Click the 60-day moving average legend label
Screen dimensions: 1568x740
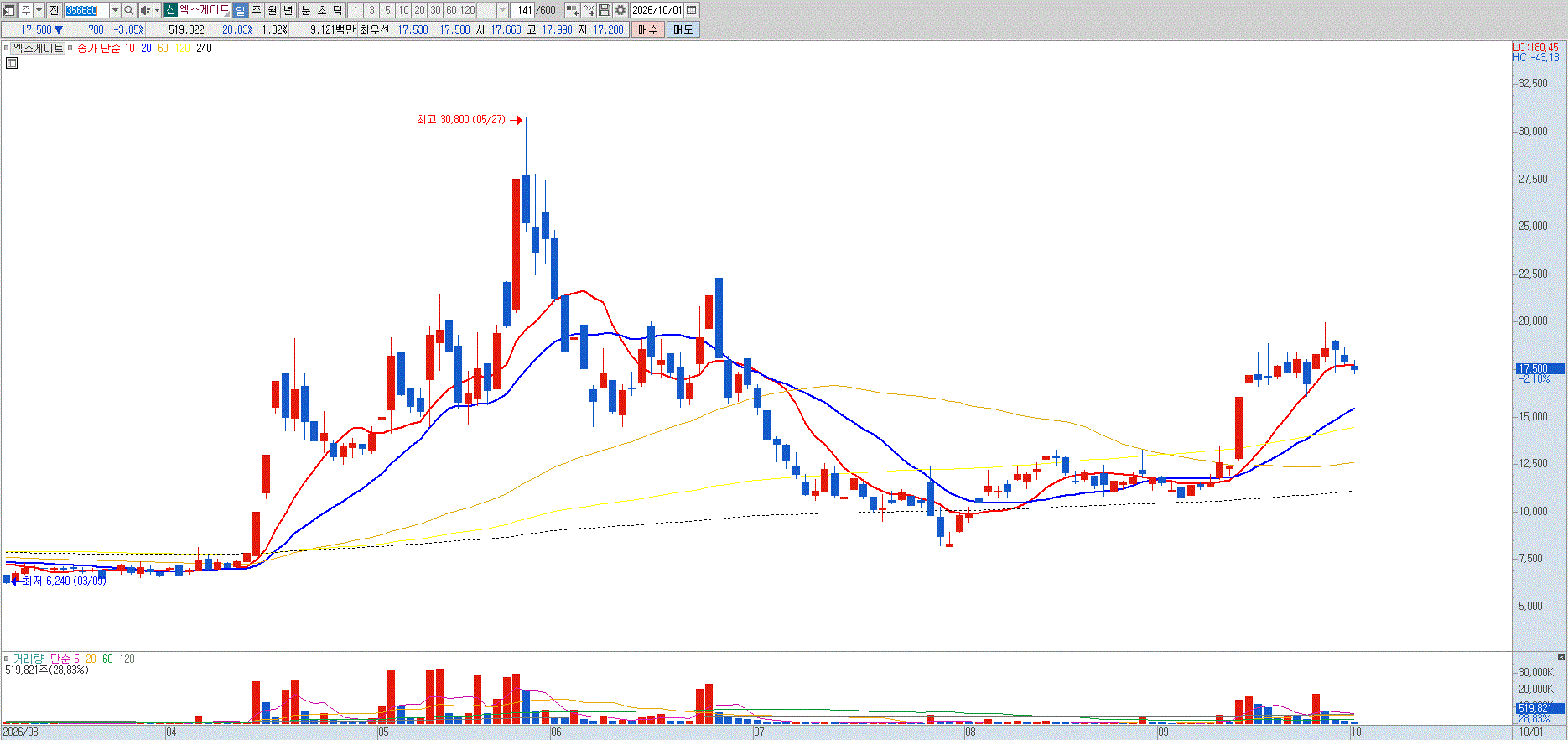click(x=163, y=48)
